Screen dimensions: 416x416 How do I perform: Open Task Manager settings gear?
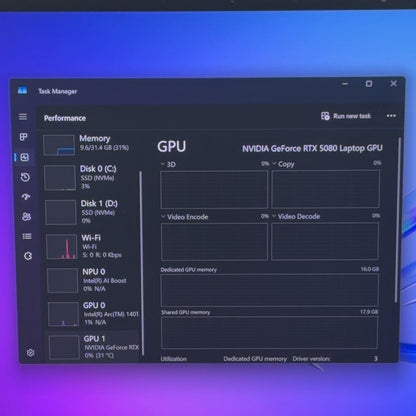30,353
